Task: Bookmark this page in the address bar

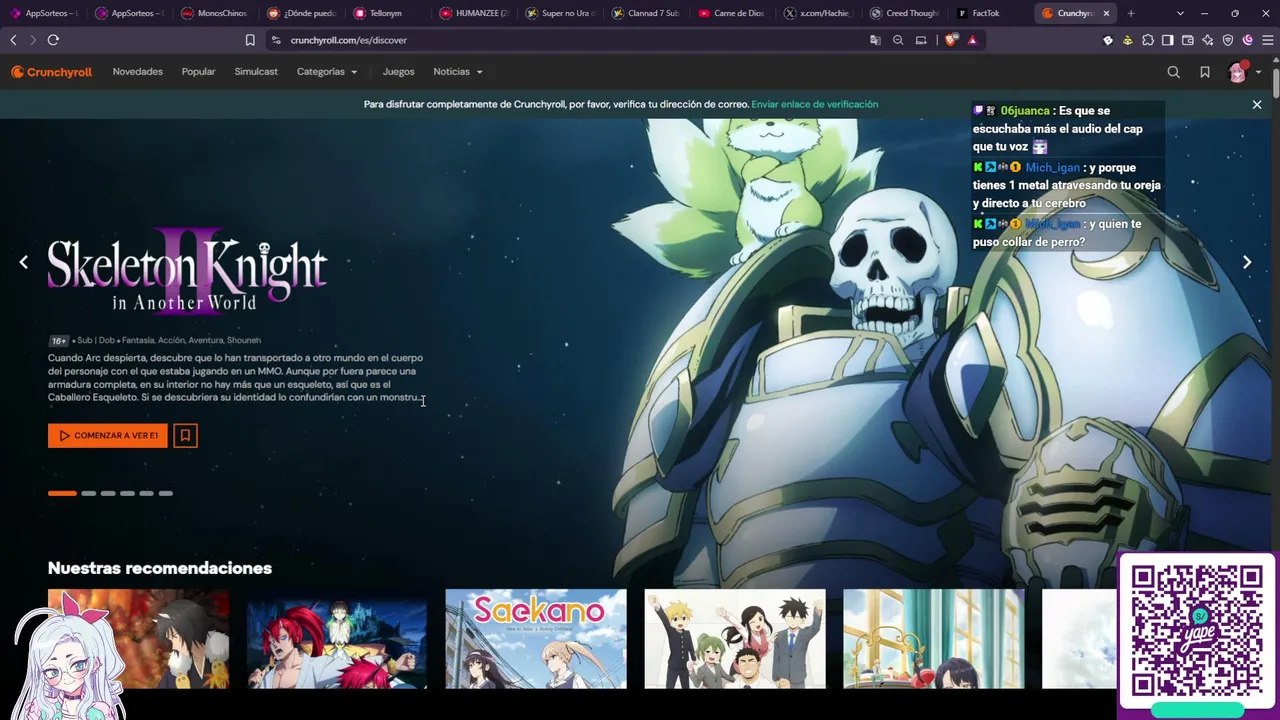Action: 250,40
